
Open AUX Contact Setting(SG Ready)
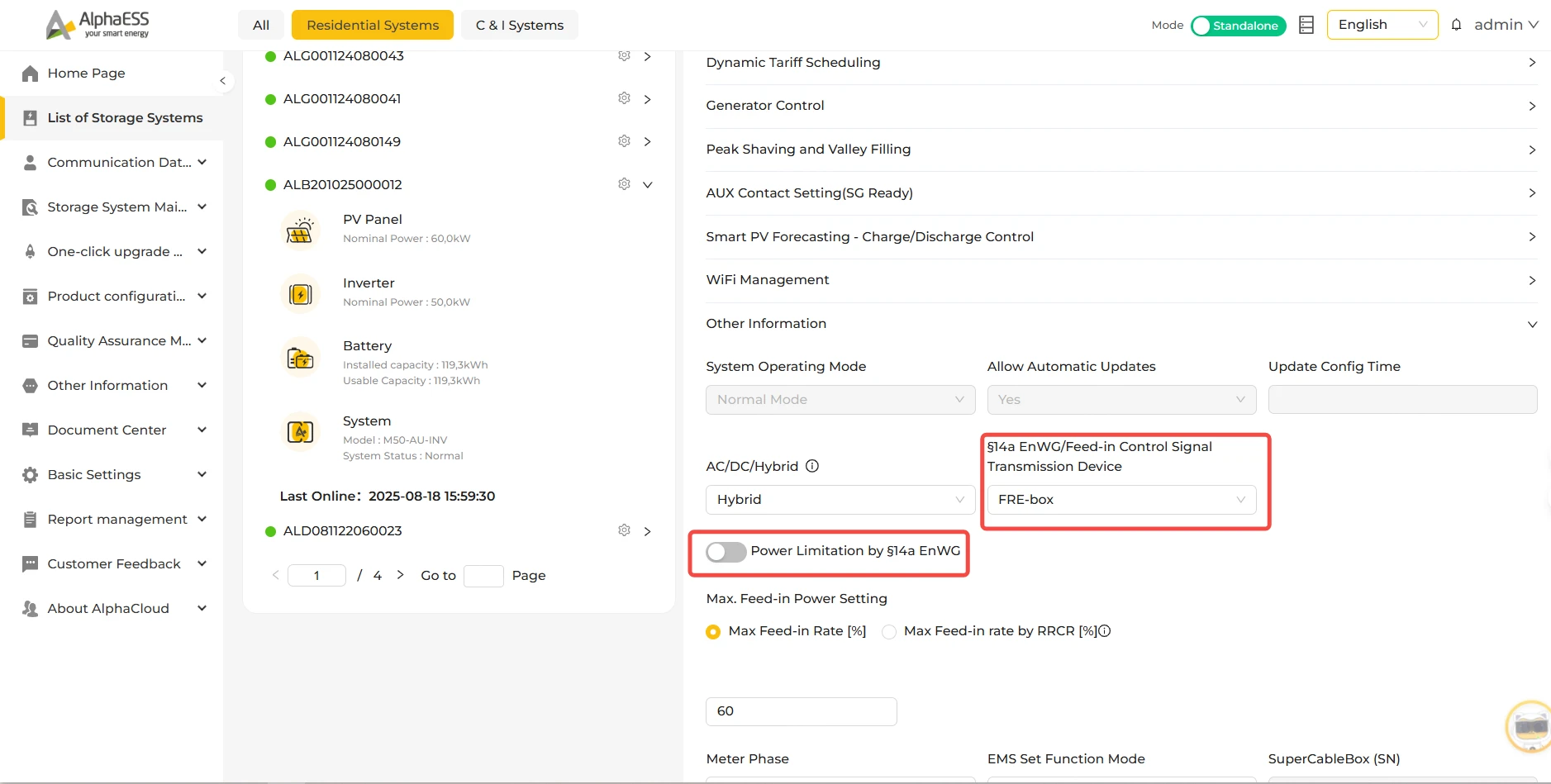pos(1121,193)
